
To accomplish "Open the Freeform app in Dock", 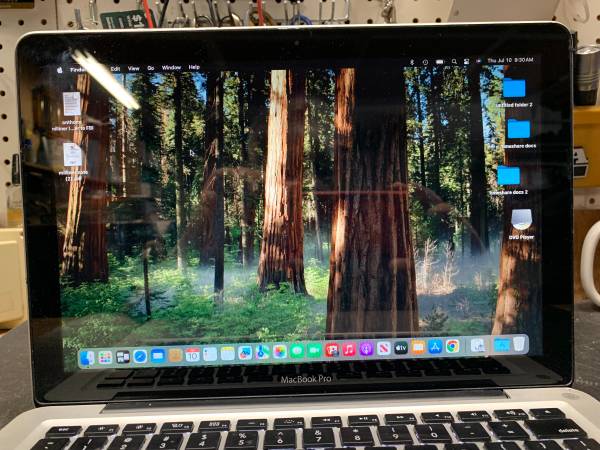I will 245,353.
